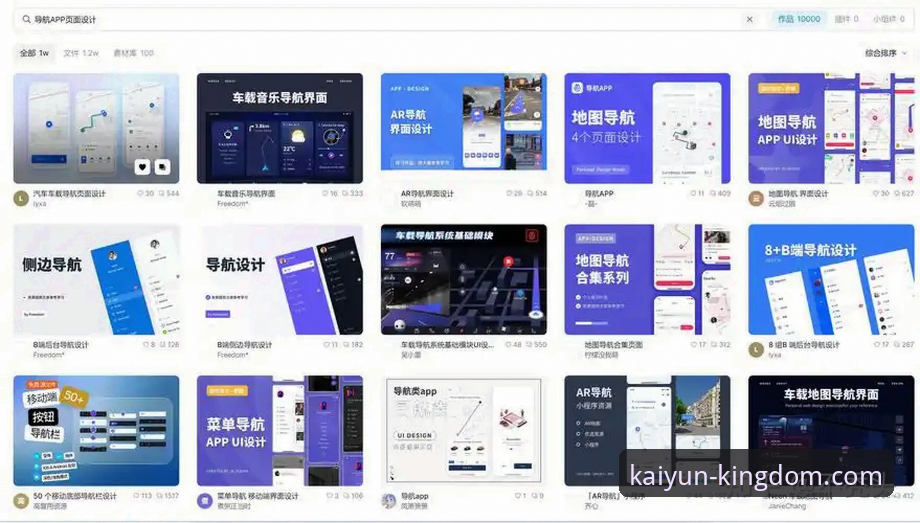This screenshot has width=920, height=523.
Task: Click the 汽车车载导航页面设计 title link
Action: pyautogui.click(x=69, y=193)
